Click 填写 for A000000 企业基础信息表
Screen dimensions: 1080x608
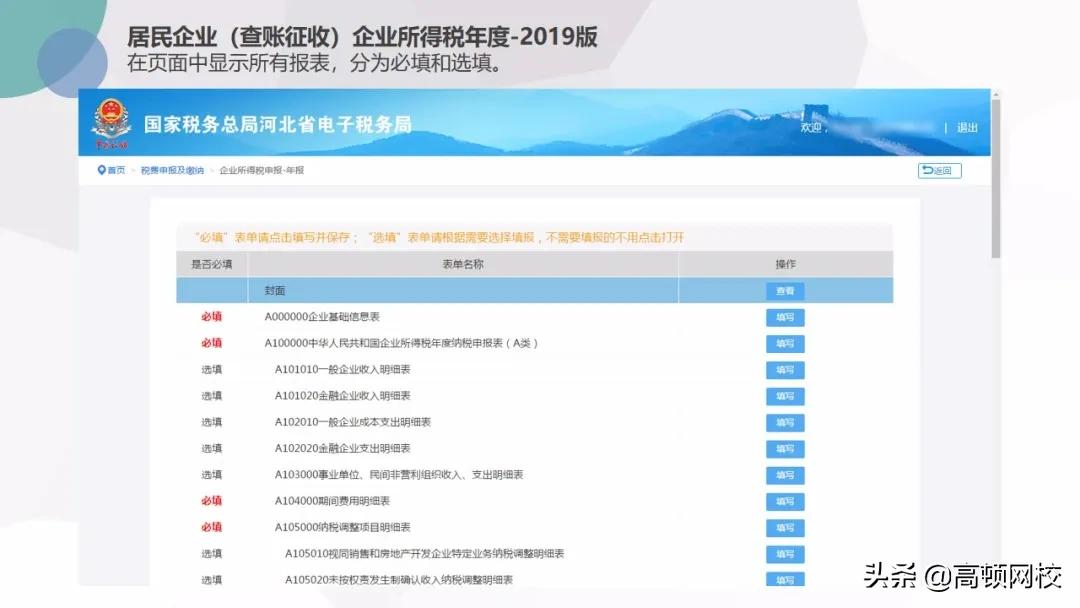coord(784,317)
